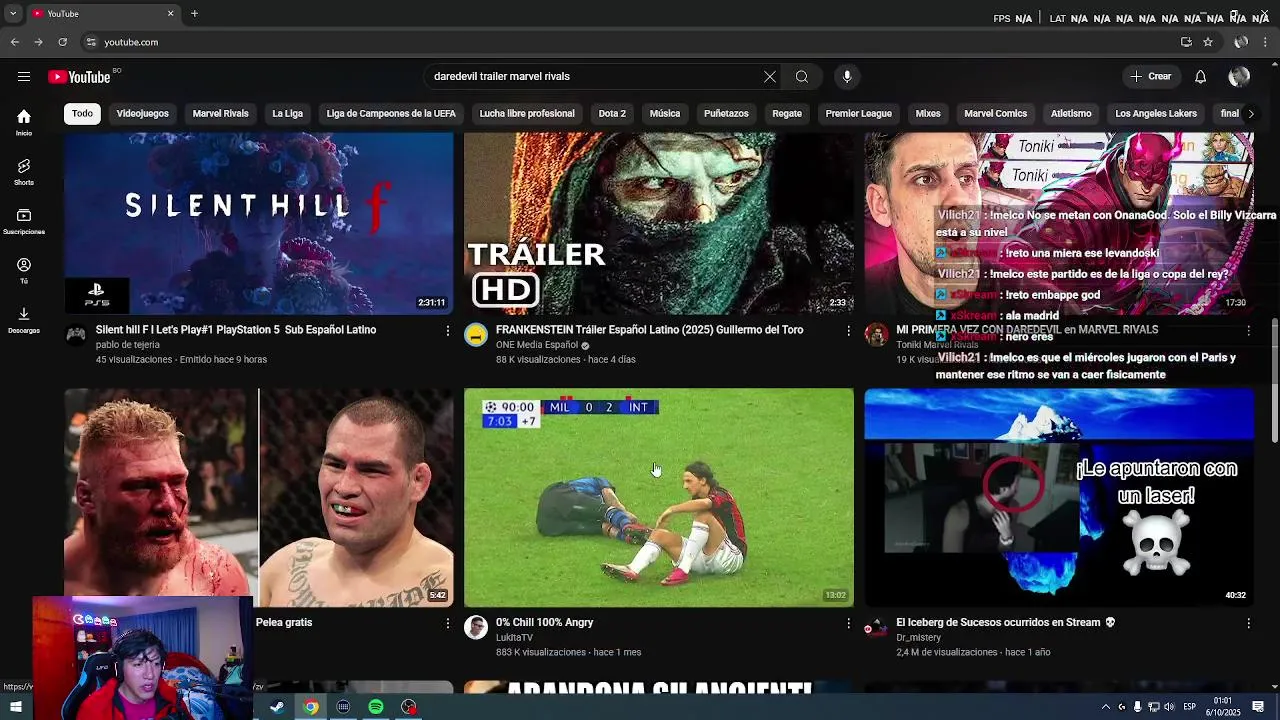
Task: Open options menu for Pelea gratis video
Action: coord(448,623)
